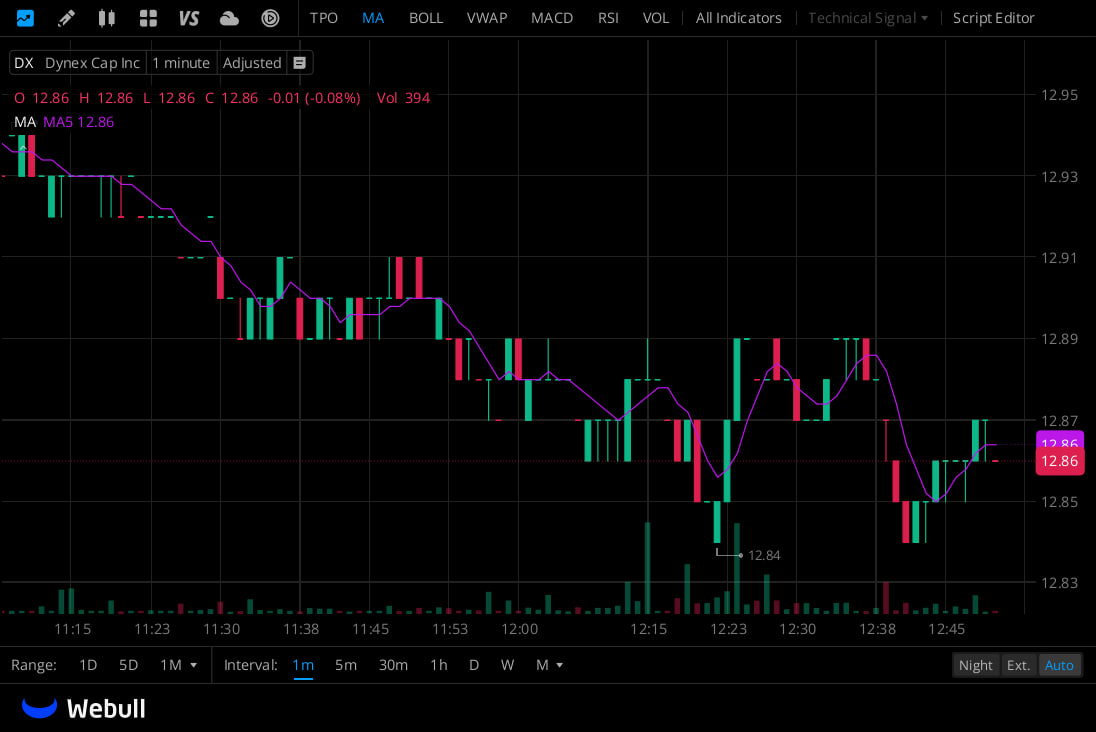Open the Script Editor
Screen dimensions: 1096x732
(x=993, y=18)
